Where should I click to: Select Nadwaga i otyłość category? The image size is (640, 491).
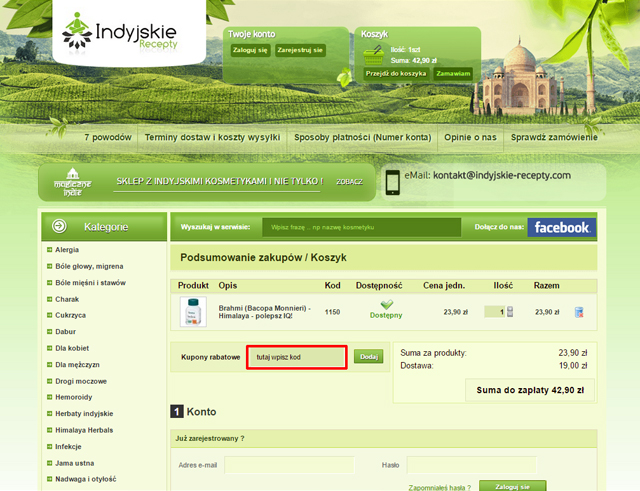click(x=85, y=479)
